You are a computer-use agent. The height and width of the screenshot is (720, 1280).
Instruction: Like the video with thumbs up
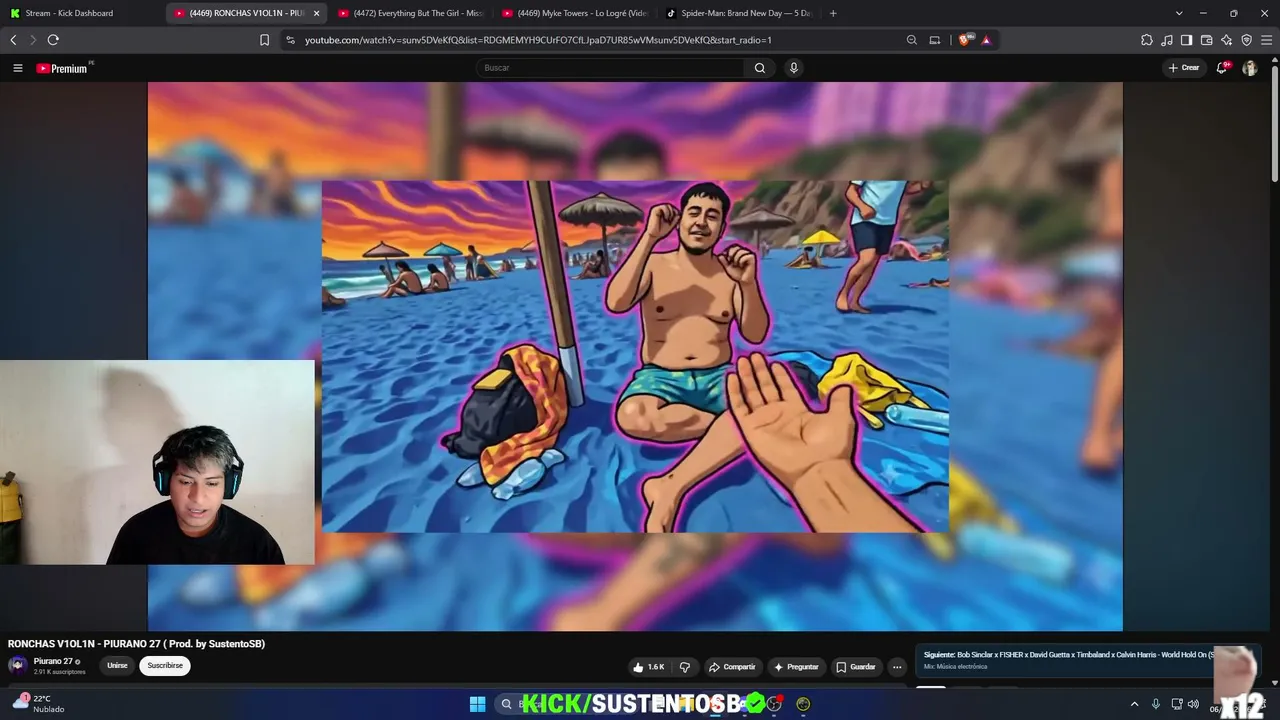(651, 667)
